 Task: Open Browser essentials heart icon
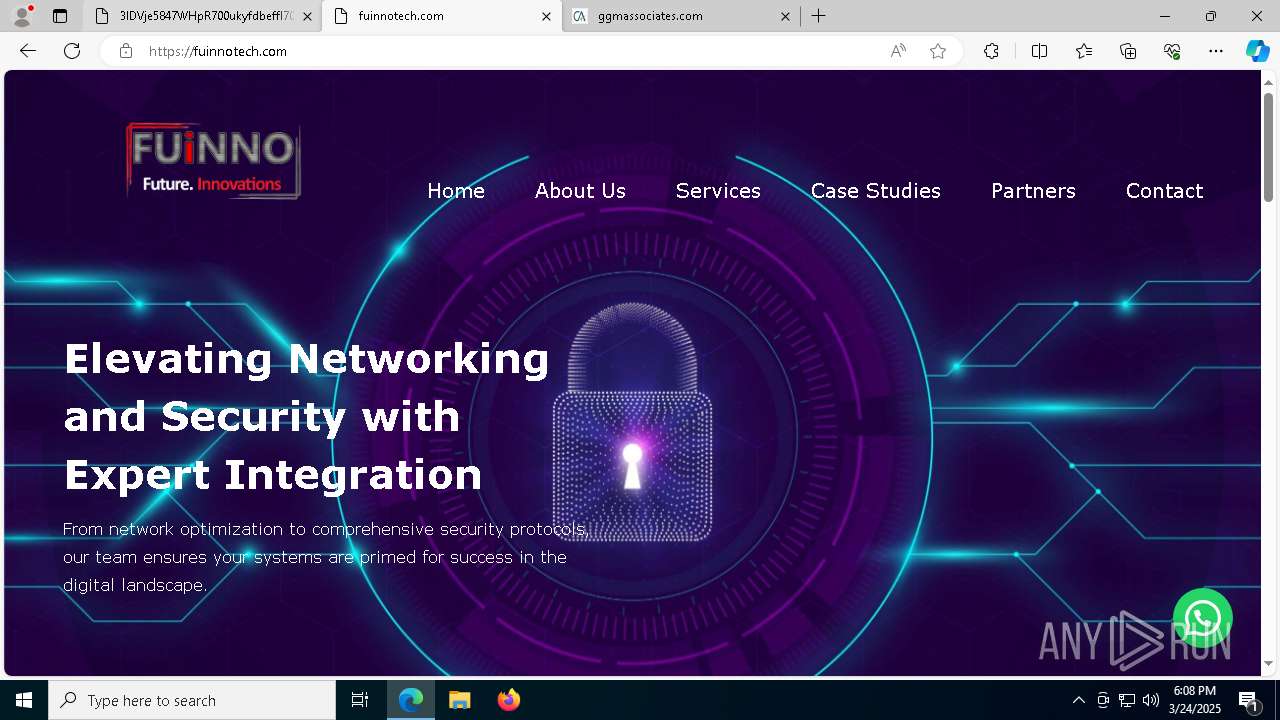coord(1172,51)
